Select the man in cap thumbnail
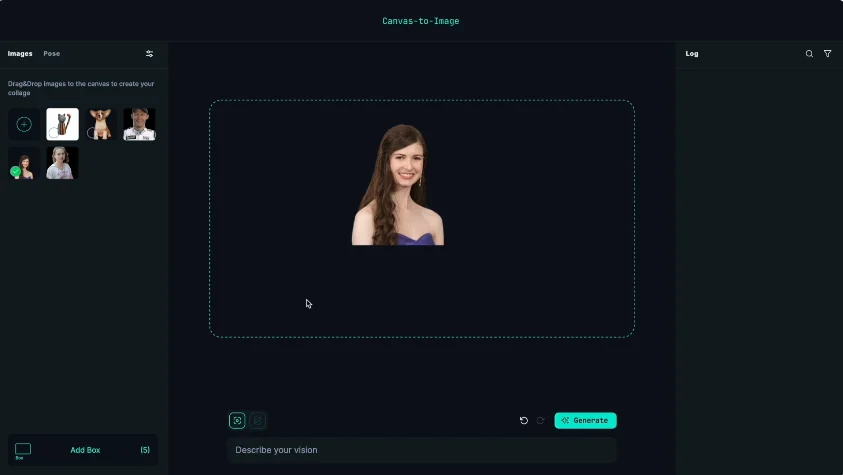Image resolution: width=843 pixels, height=475 pixels. pyautogui.click(x=139, y=124)
